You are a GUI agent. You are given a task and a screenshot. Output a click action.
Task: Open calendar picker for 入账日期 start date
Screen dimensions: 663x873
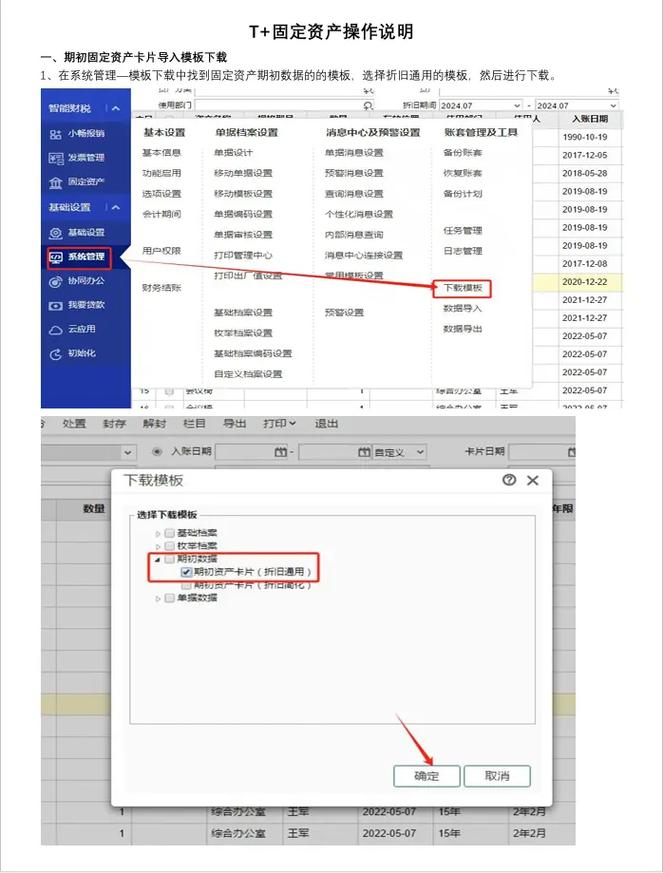click(281, 452)
